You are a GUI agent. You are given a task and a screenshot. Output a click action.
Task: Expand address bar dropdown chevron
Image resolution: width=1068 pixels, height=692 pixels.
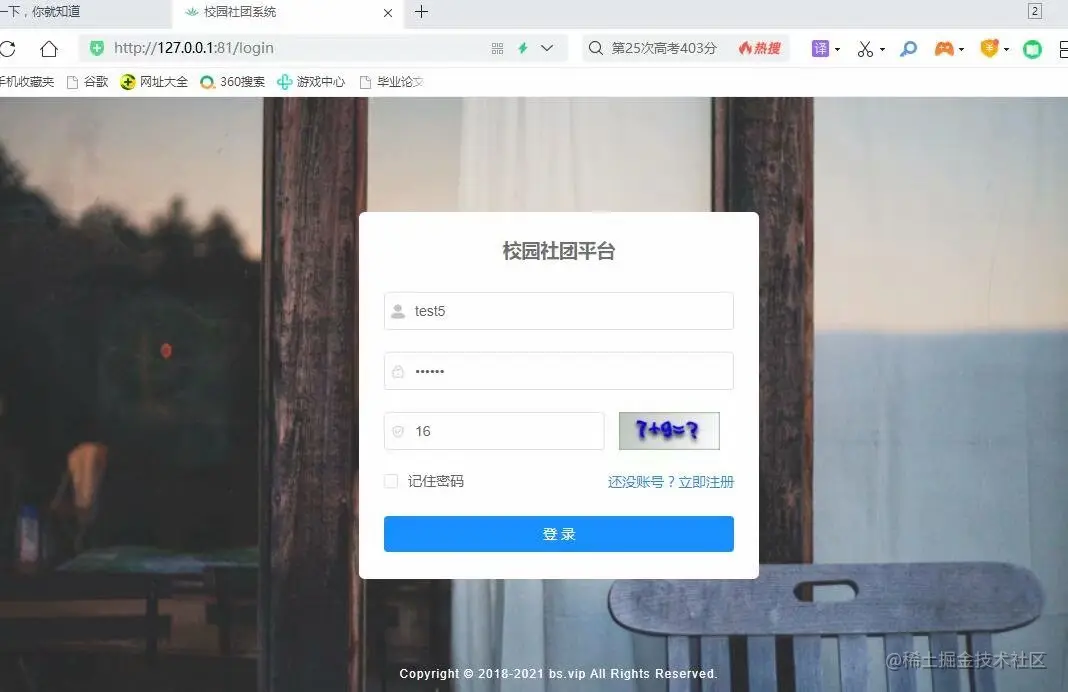547,48
